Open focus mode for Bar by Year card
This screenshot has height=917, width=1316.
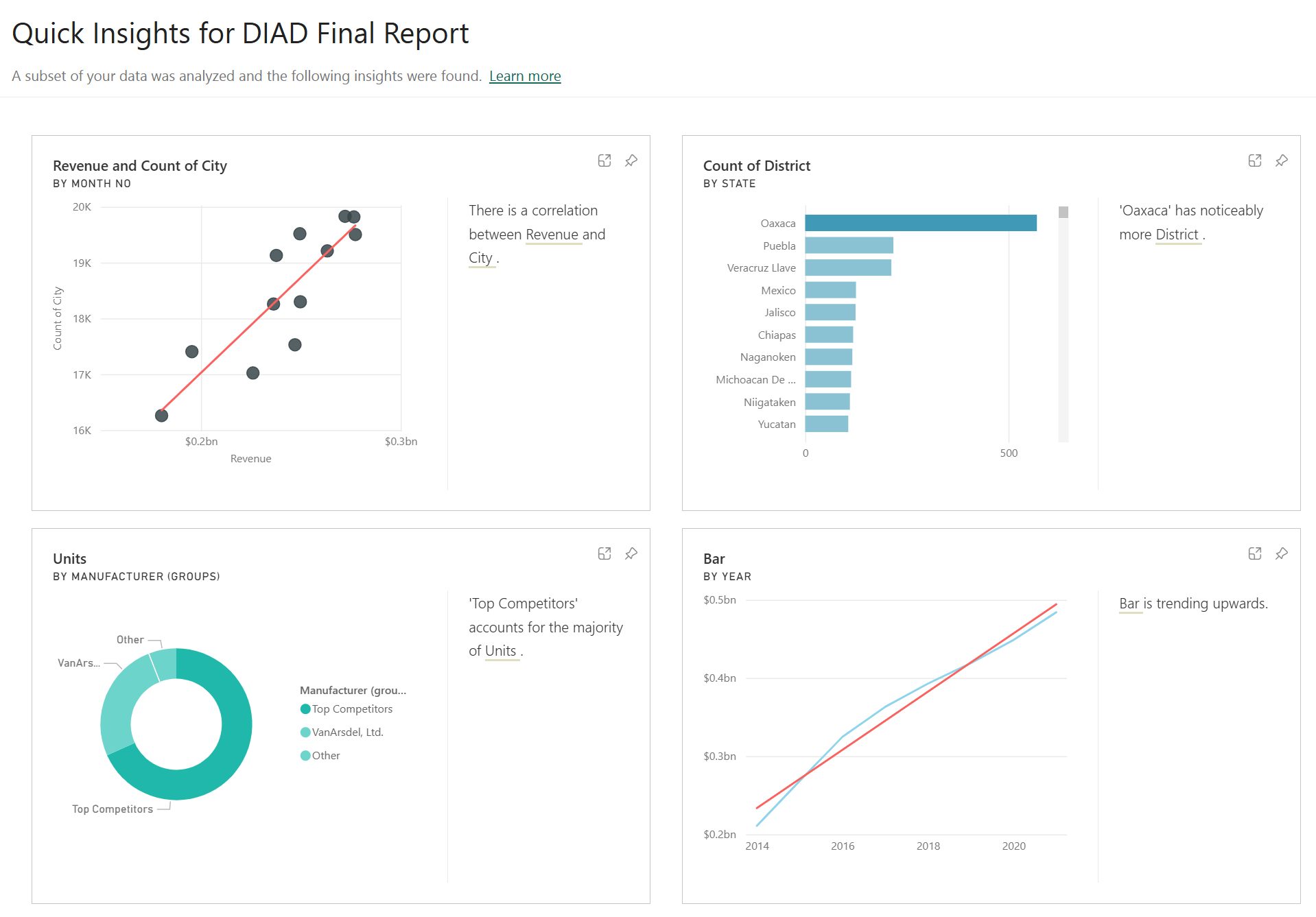pos(1255,553)
